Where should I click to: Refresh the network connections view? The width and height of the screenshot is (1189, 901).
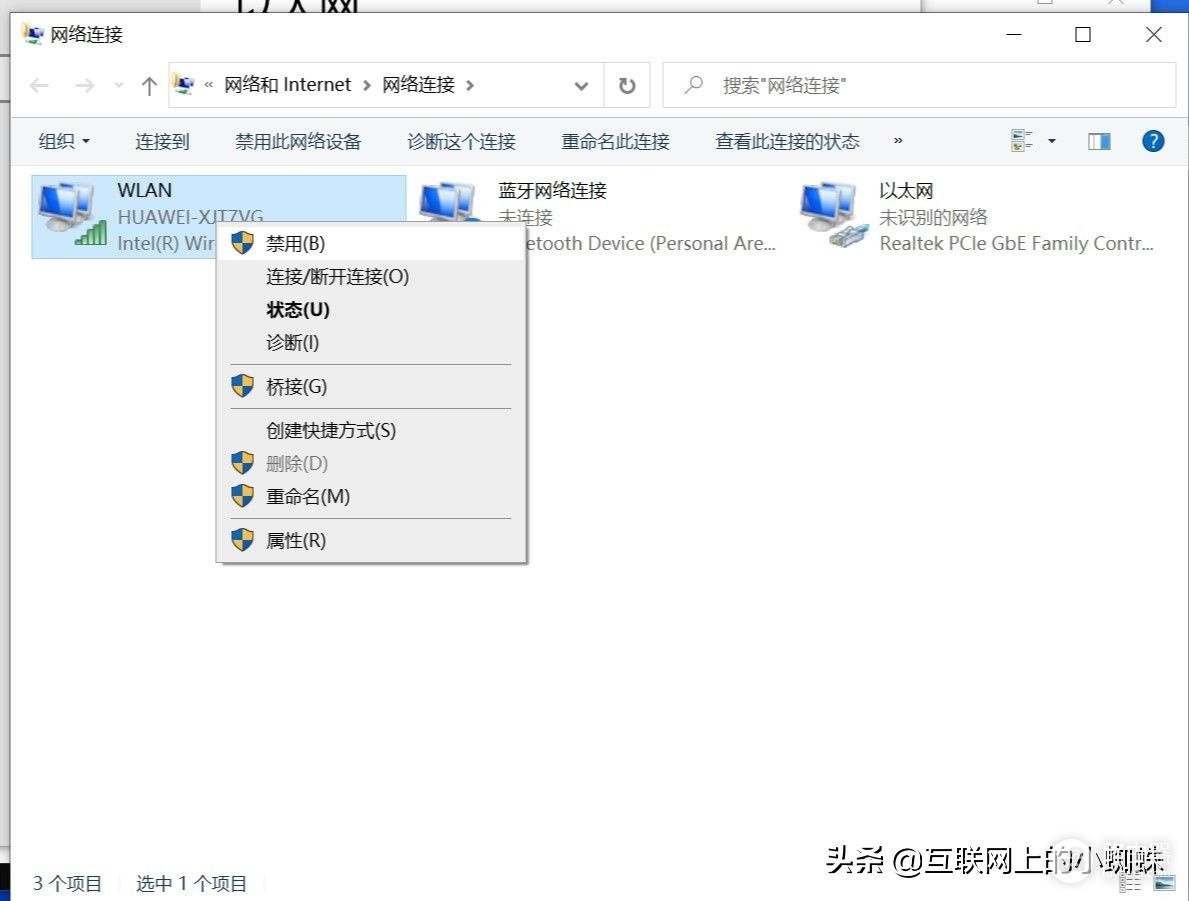tap(627, 86)
